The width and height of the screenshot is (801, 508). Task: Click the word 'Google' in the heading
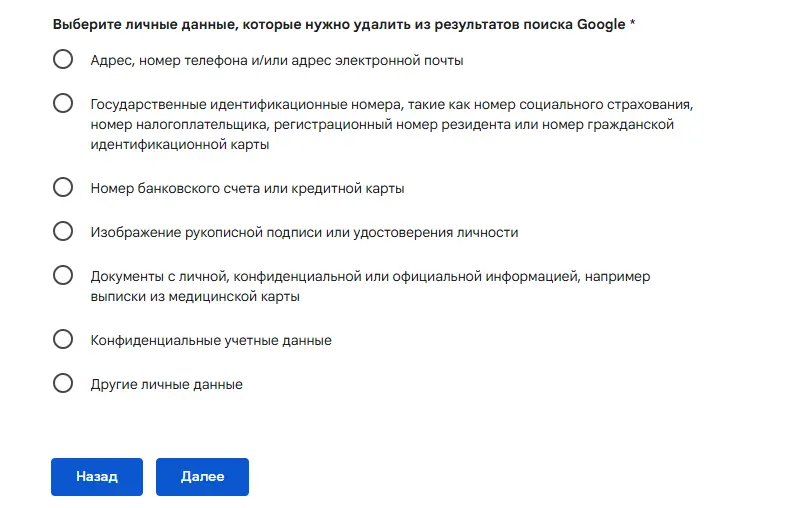(600, 23)
